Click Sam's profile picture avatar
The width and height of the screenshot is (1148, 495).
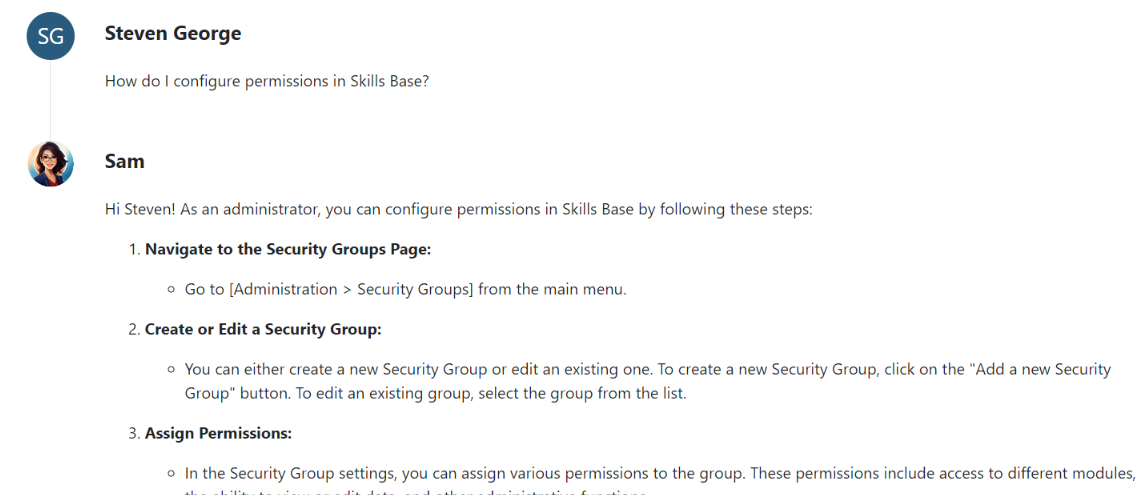[x=50, y=164]
